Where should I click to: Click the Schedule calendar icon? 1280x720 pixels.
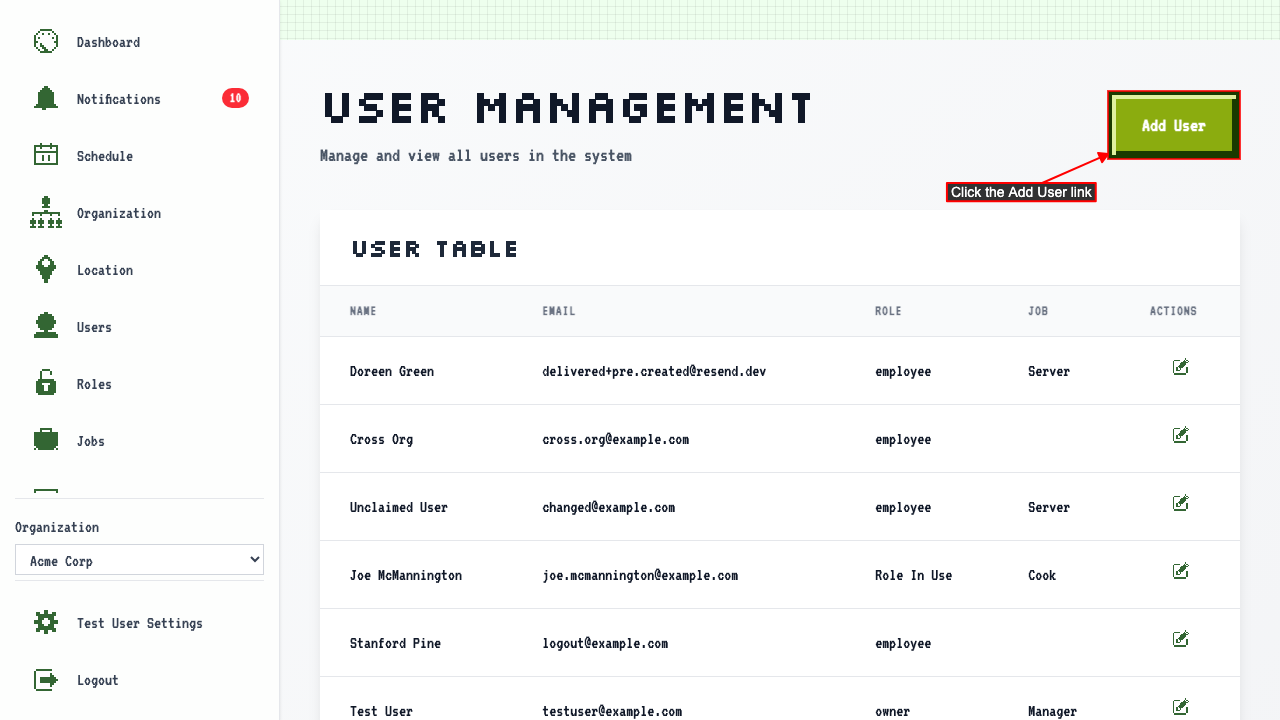[x=46, y=156]
